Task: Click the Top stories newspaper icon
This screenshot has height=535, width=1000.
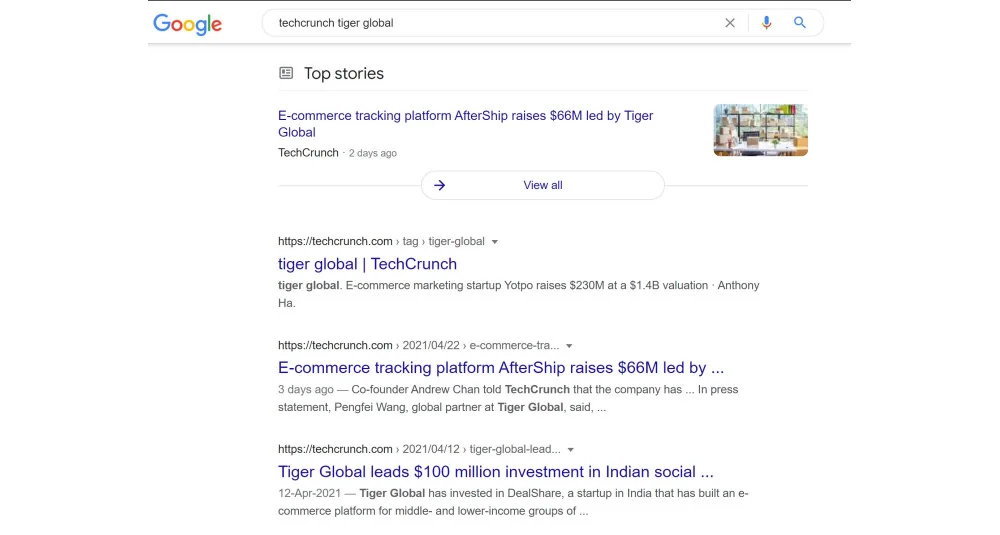Action: pos(286,73)
